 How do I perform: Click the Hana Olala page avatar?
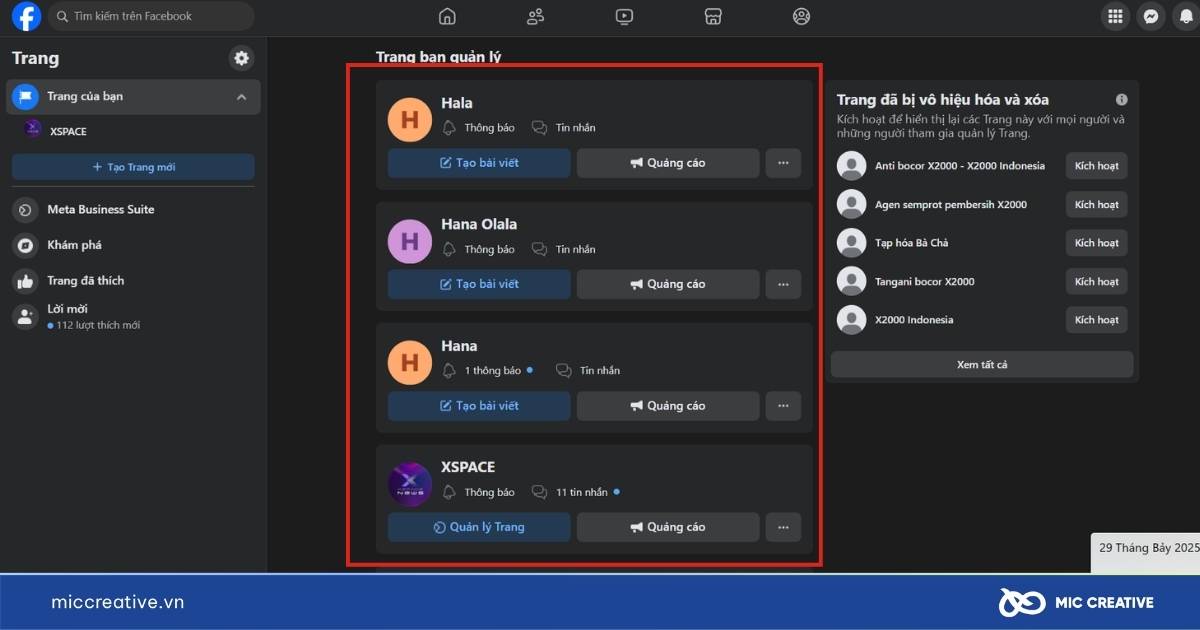click(x=409, y=241)
